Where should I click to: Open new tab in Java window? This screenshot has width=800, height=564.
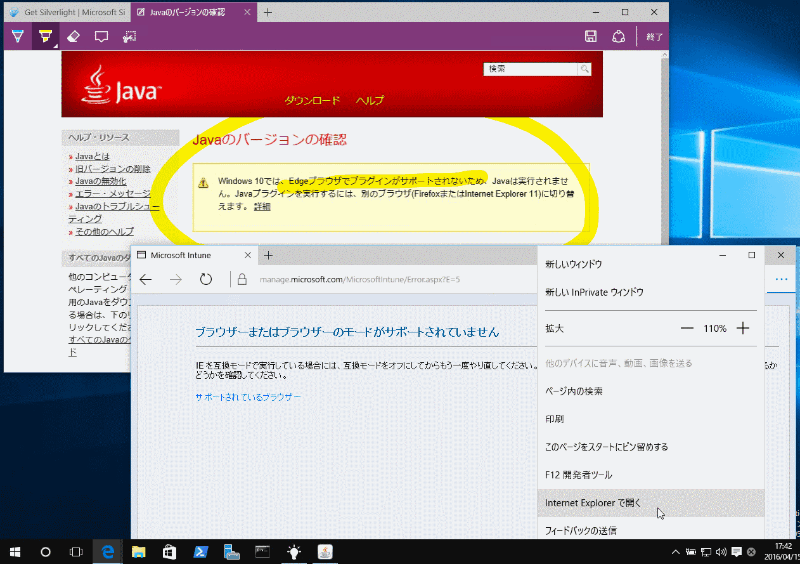(268, 12)
